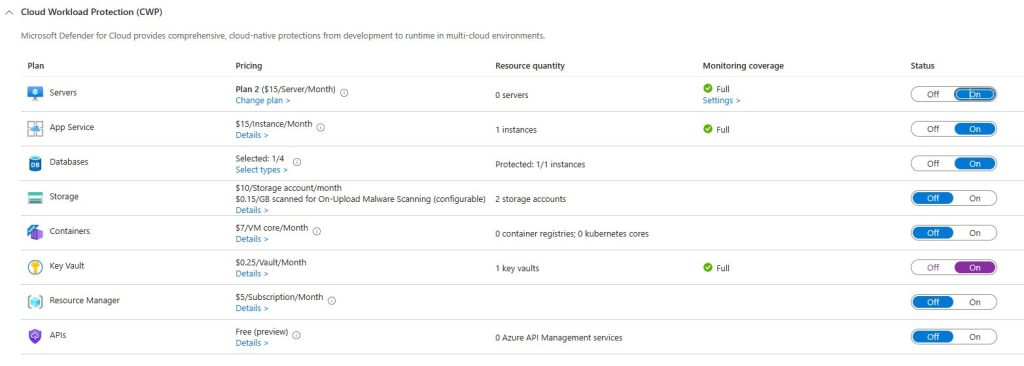Screen dimensions: 1024x366
Task: Click the Containers plan icon
Action: (x=35, y=232)
